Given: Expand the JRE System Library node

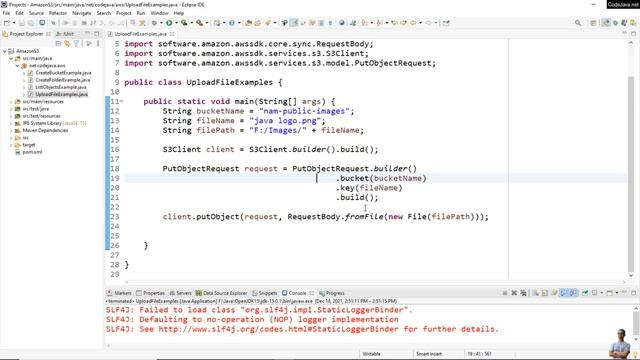Looking at the screenshot, I should click(x=11, y=123).
